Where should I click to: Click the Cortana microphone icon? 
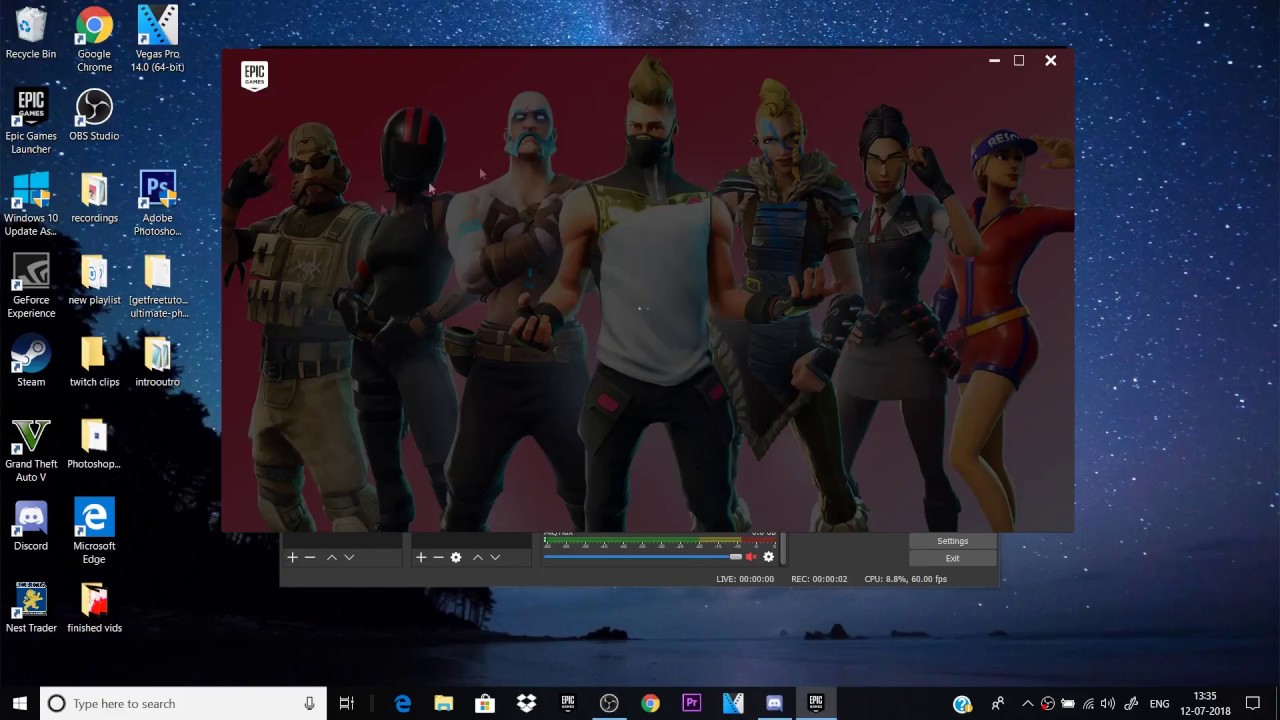point(310,703)
